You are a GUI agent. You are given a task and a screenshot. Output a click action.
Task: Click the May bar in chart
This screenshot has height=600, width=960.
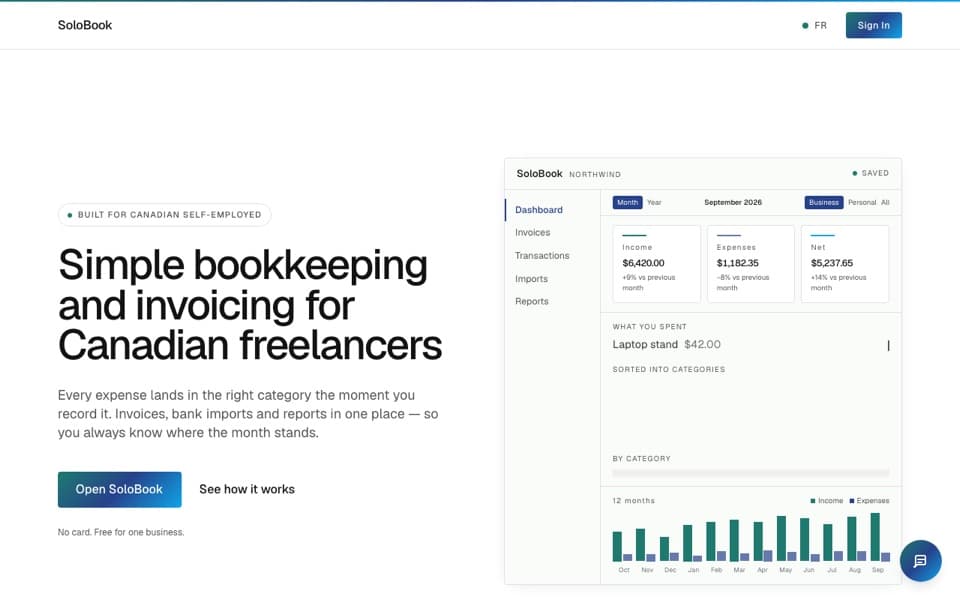pyautogui.click(x=781, y=538)
